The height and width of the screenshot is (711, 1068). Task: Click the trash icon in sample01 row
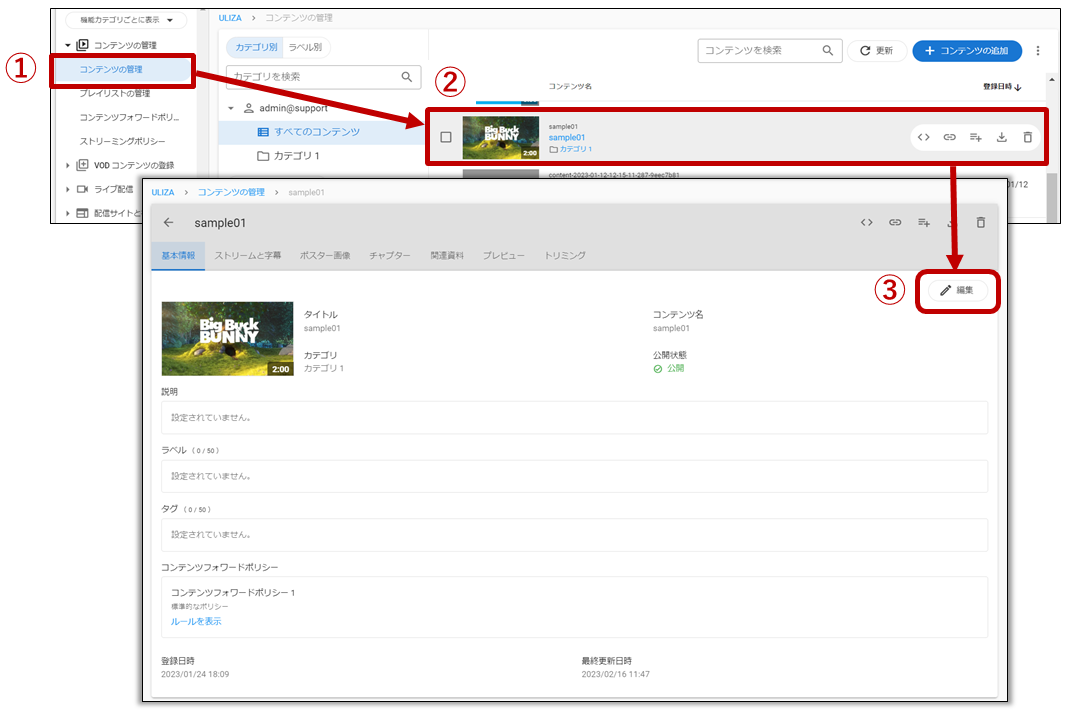coord(1027,137)
